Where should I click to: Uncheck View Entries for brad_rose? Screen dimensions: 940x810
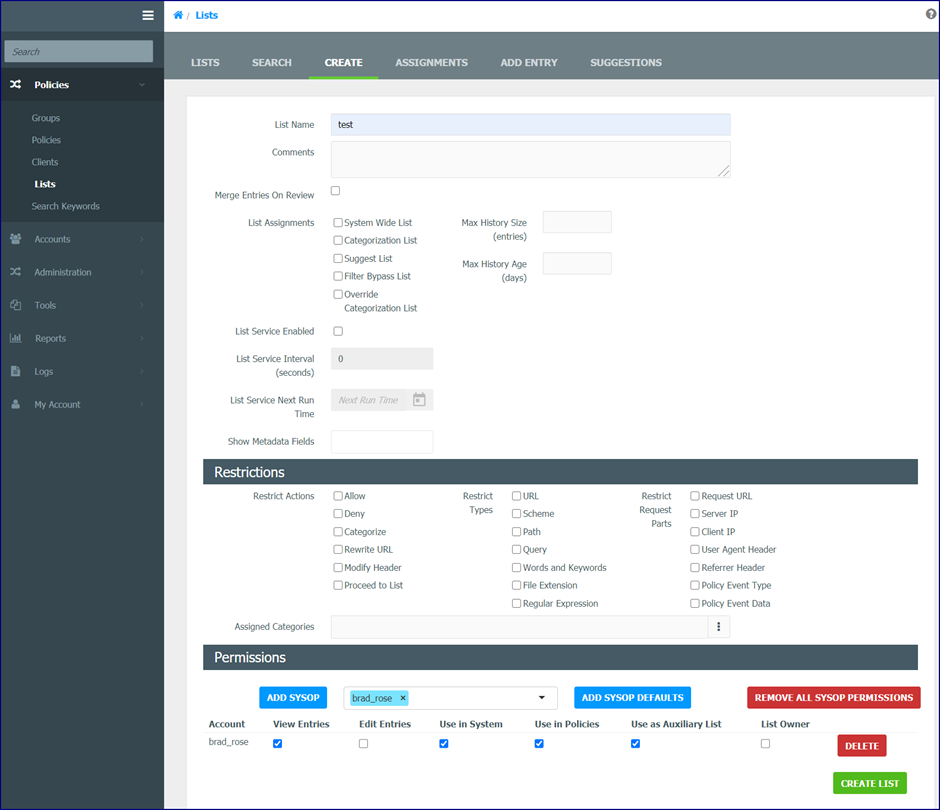278,743
